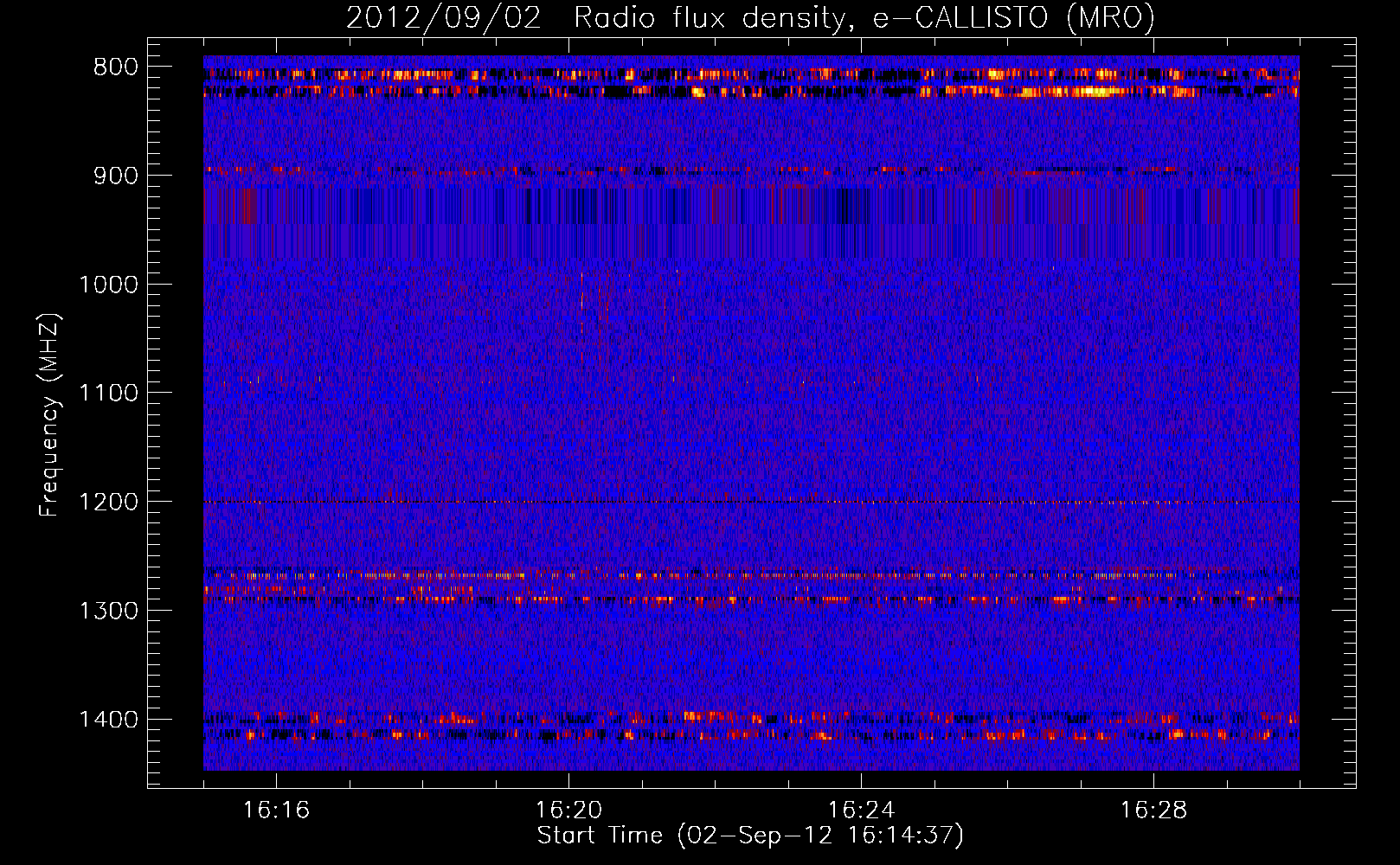The image size is (1400, 865).
Task: Click the 16:24 time axis label
Action: [x=861, y=811]
